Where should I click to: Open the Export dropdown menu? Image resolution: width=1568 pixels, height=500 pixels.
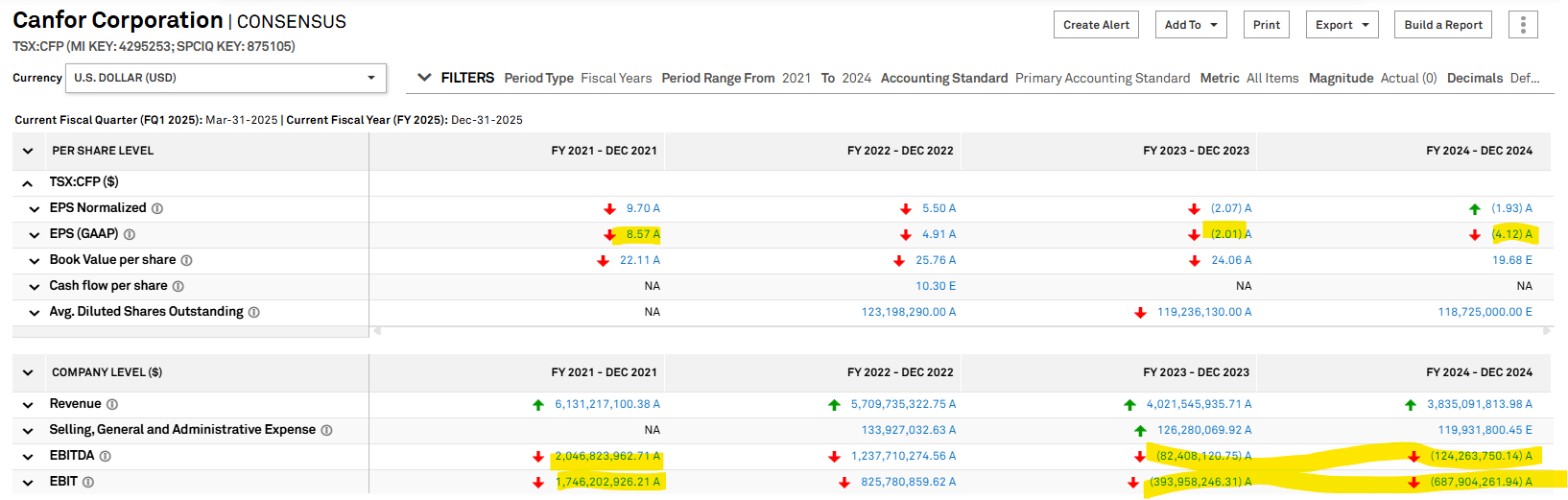tap(1342, 25)
